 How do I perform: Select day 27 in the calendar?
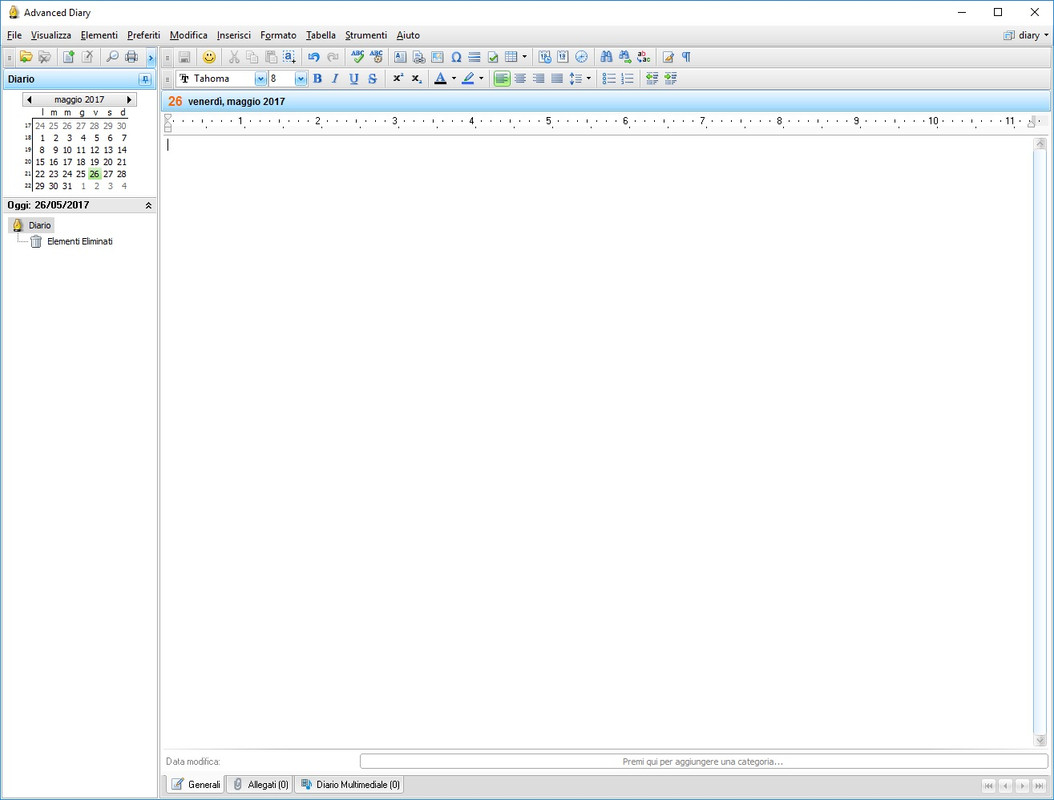pyautogui.click(x=108, y=174)
